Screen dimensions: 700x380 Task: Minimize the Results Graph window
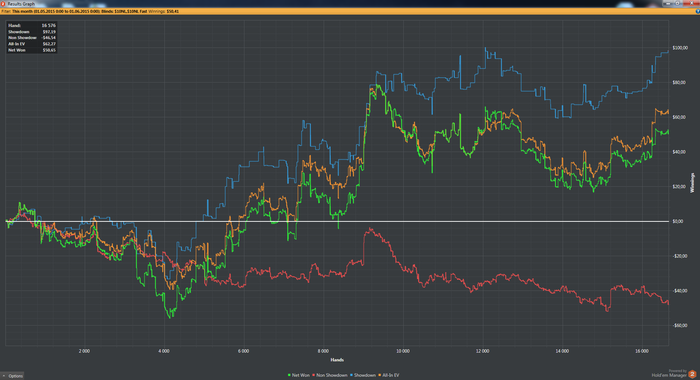[668, 3]
